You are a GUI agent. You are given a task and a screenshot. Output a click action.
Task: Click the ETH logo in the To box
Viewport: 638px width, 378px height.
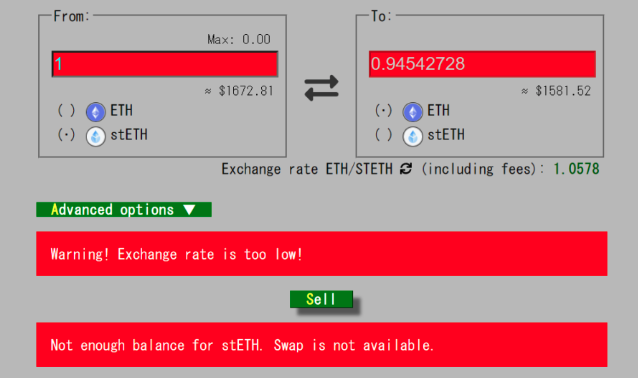(x=413, y=112)
